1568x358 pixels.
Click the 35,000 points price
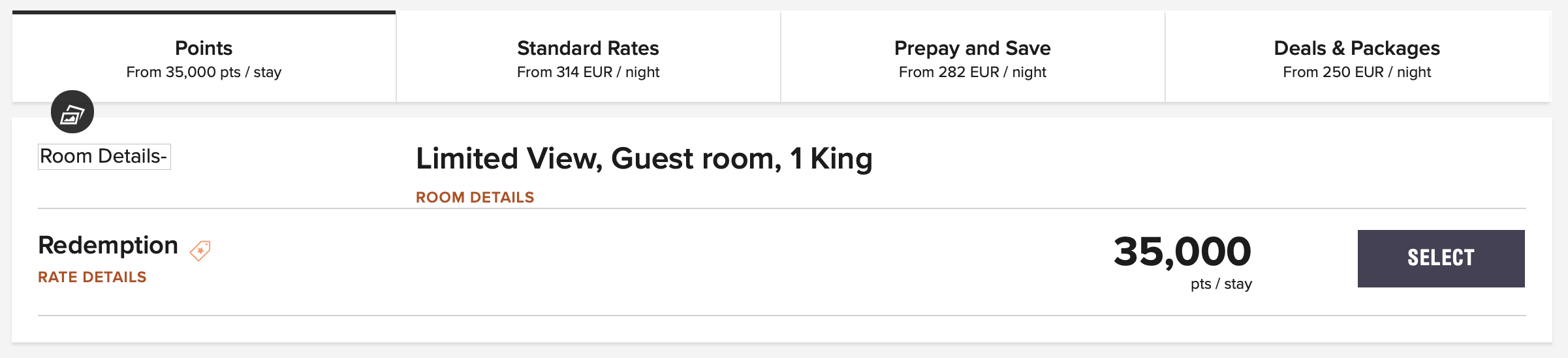(x=1182, y=252)
